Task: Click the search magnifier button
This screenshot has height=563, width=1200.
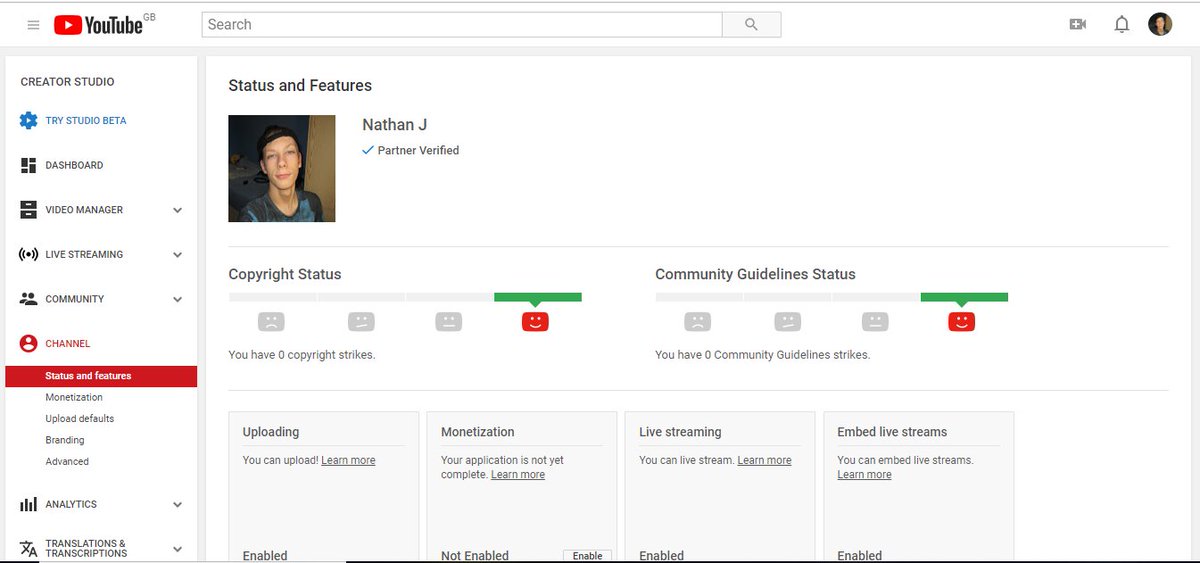Action: point(751,25)
